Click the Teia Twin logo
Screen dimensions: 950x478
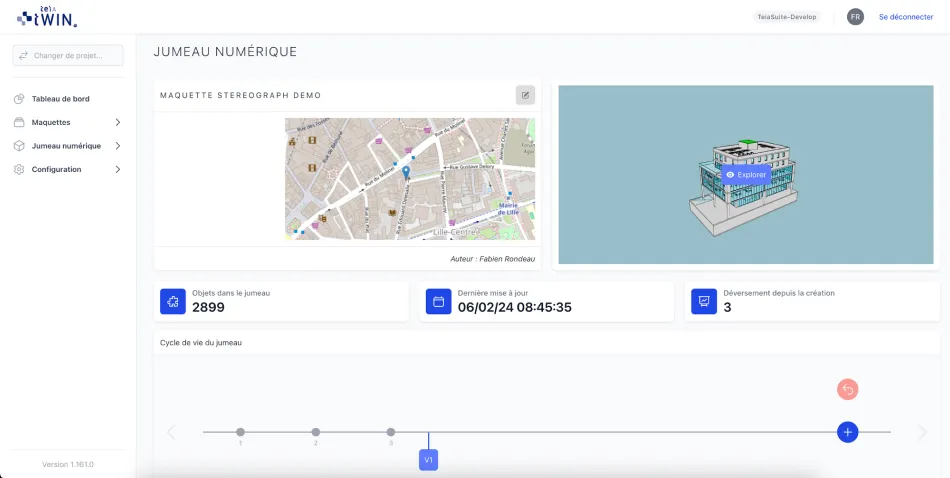pos(47,16)
